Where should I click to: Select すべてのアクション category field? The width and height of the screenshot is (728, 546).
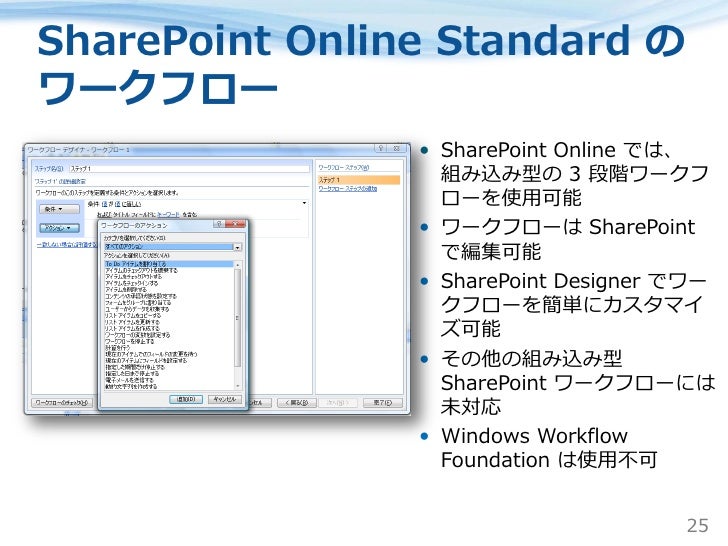[169, 247]
